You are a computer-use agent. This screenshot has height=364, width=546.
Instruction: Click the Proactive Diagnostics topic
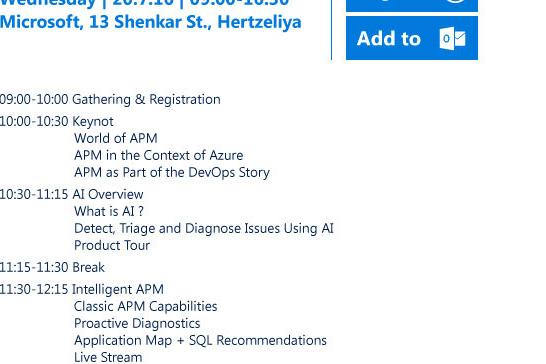137,324
